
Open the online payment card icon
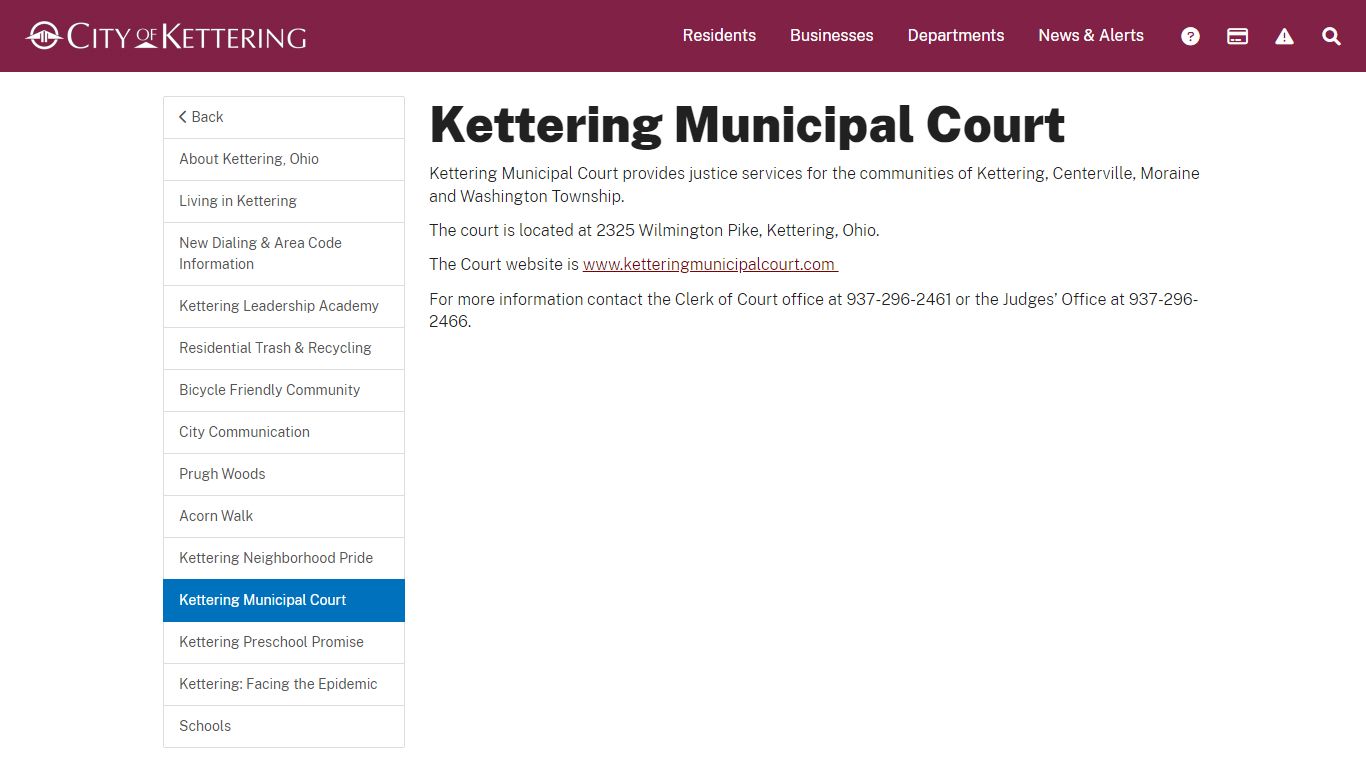pyautogui.click(x=1237, y=36)
